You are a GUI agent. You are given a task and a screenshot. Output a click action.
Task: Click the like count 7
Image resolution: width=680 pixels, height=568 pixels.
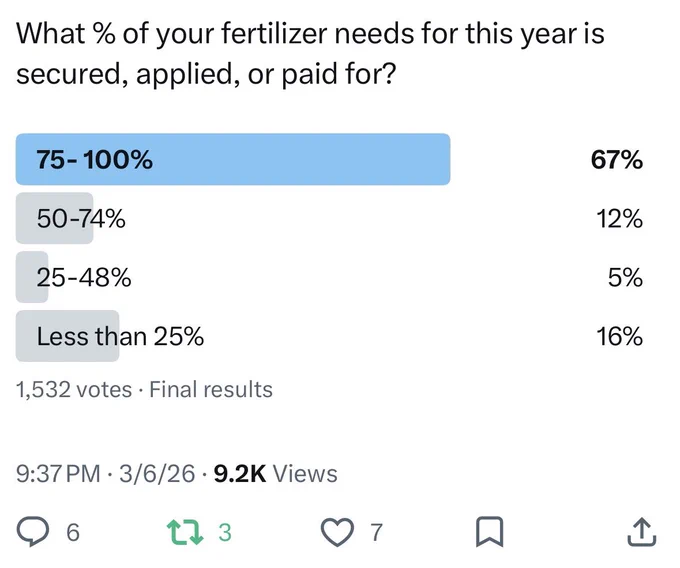tap(376, 532)
